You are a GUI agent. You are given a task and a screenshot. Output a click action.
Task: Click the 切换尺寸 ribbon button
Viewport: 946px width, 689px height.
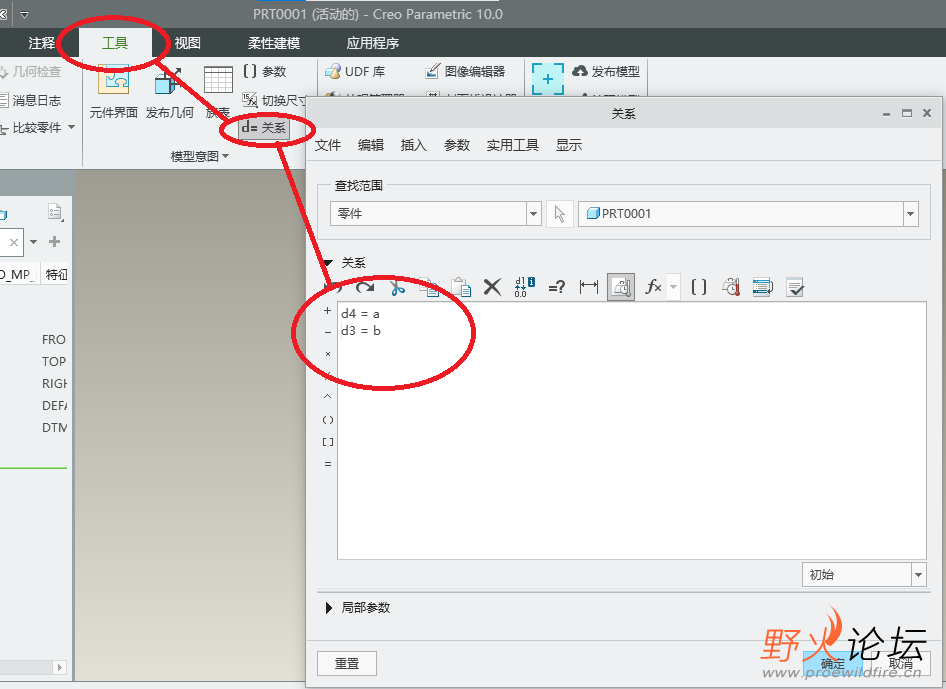pyautogui.click(x=275, y=100)
